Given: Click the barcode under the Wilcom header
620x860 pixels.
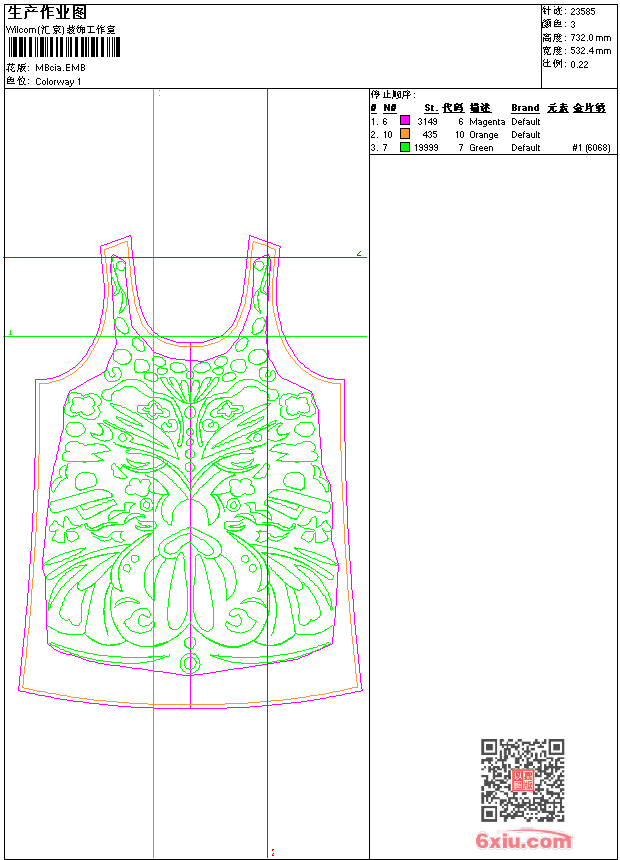Looking at the screenshot, I should click(x=63, y=47).
